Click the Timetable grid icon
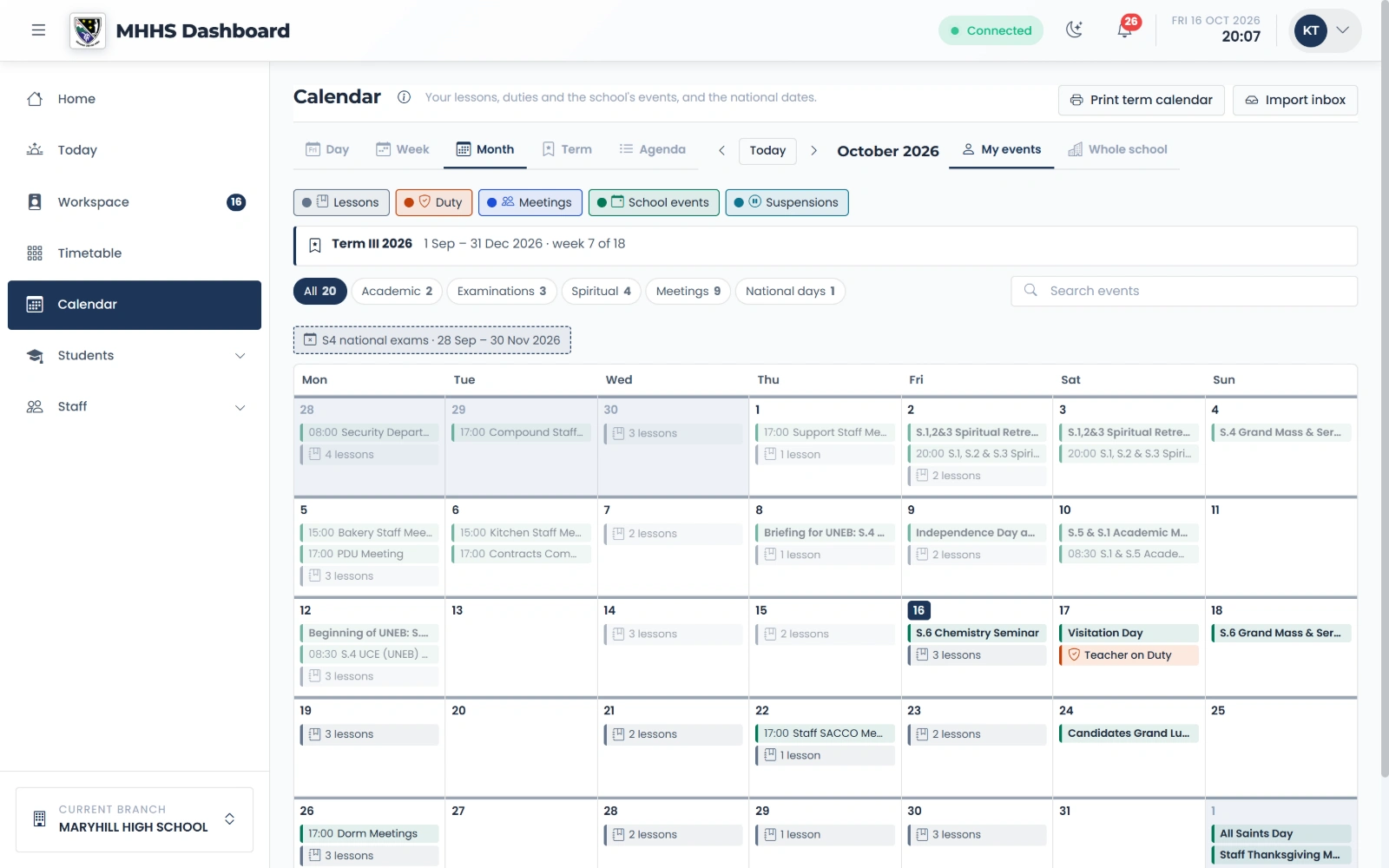Viewport: 1389px width, 868px height. tap(35, 253)
